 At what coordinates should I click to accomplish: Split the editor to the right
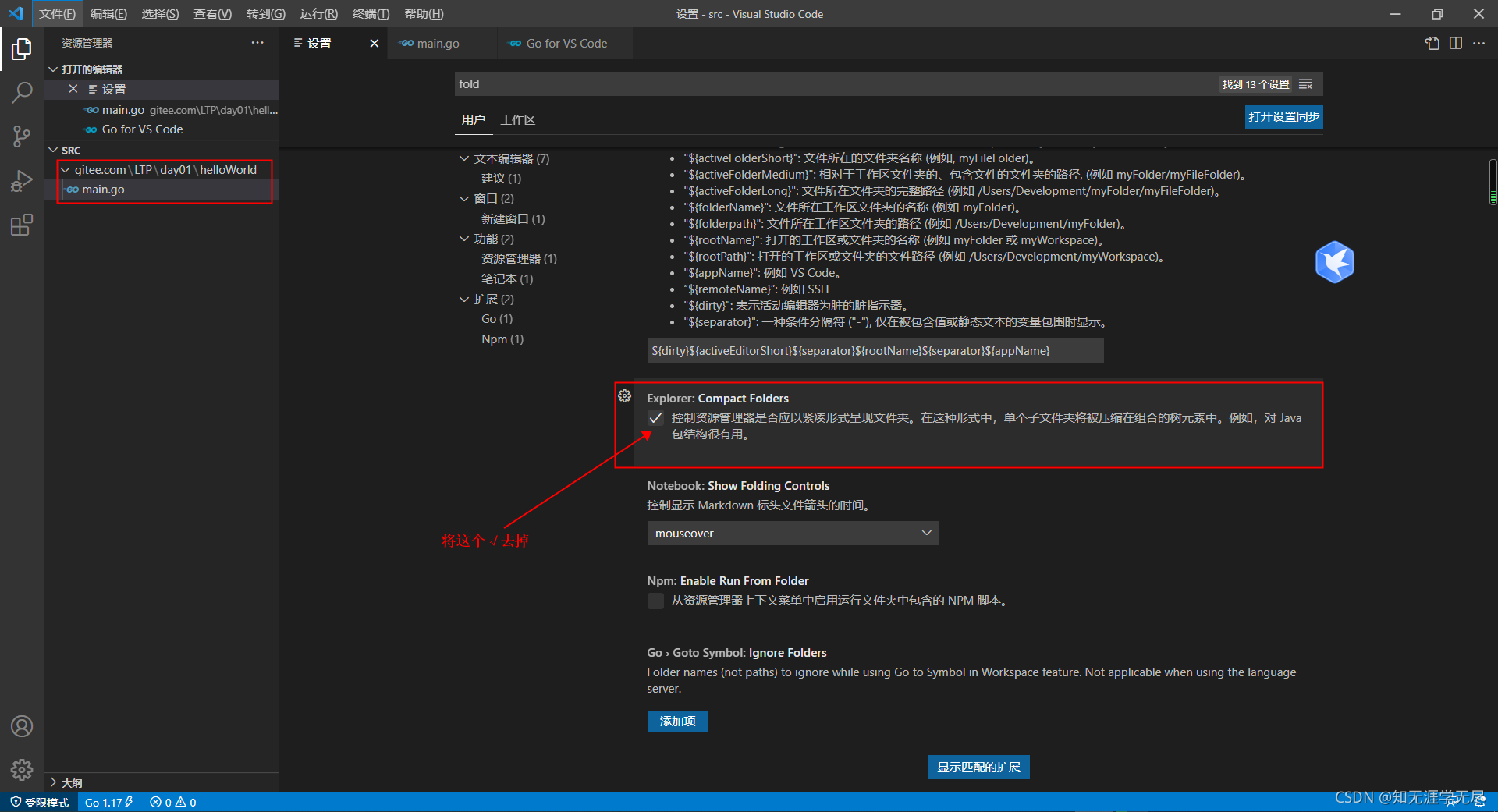[1456, 44]
